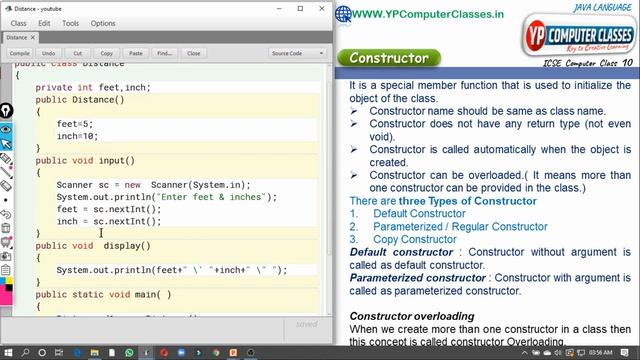Toggle the eye visibility tool in sidebar
Image resolution: width=640 pixels, height=360 pixels.
tap(6, 129)
